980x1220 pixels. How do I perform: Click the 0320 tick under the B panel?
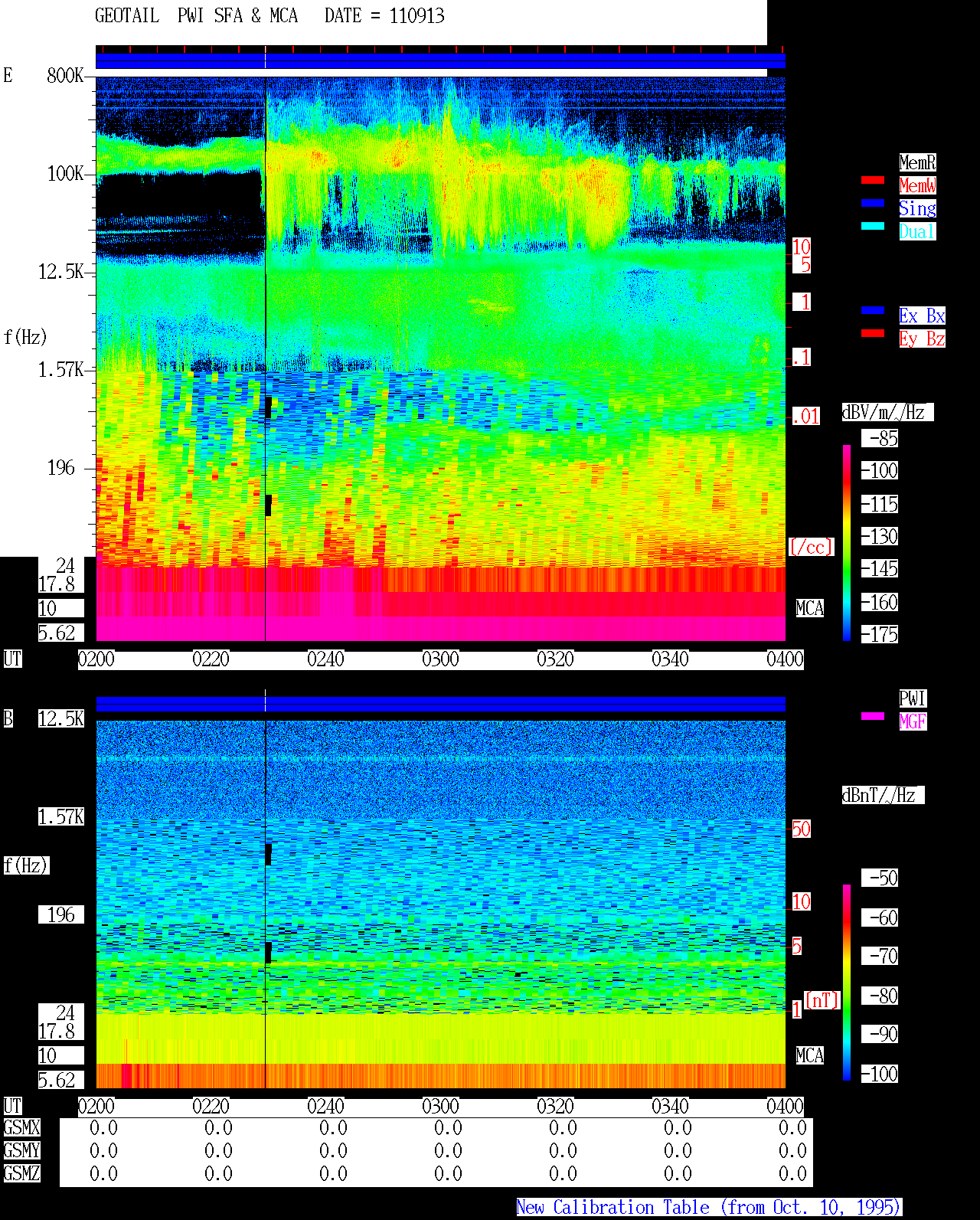point(555,1106)
